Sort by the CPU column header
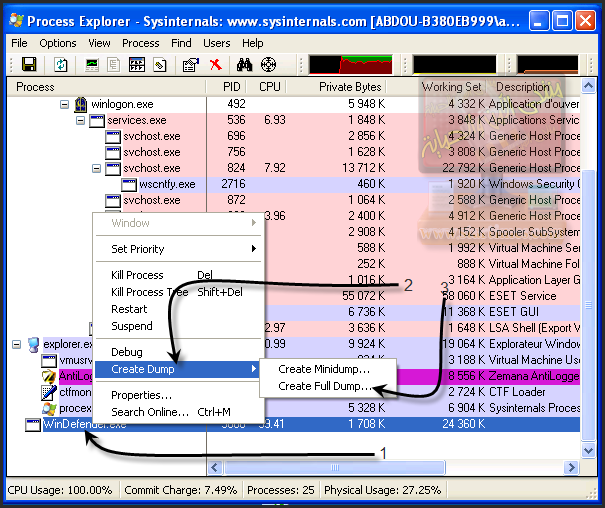The width and height of the screenshot is (605, 508). pyautogui.click(x=267, y=87)
